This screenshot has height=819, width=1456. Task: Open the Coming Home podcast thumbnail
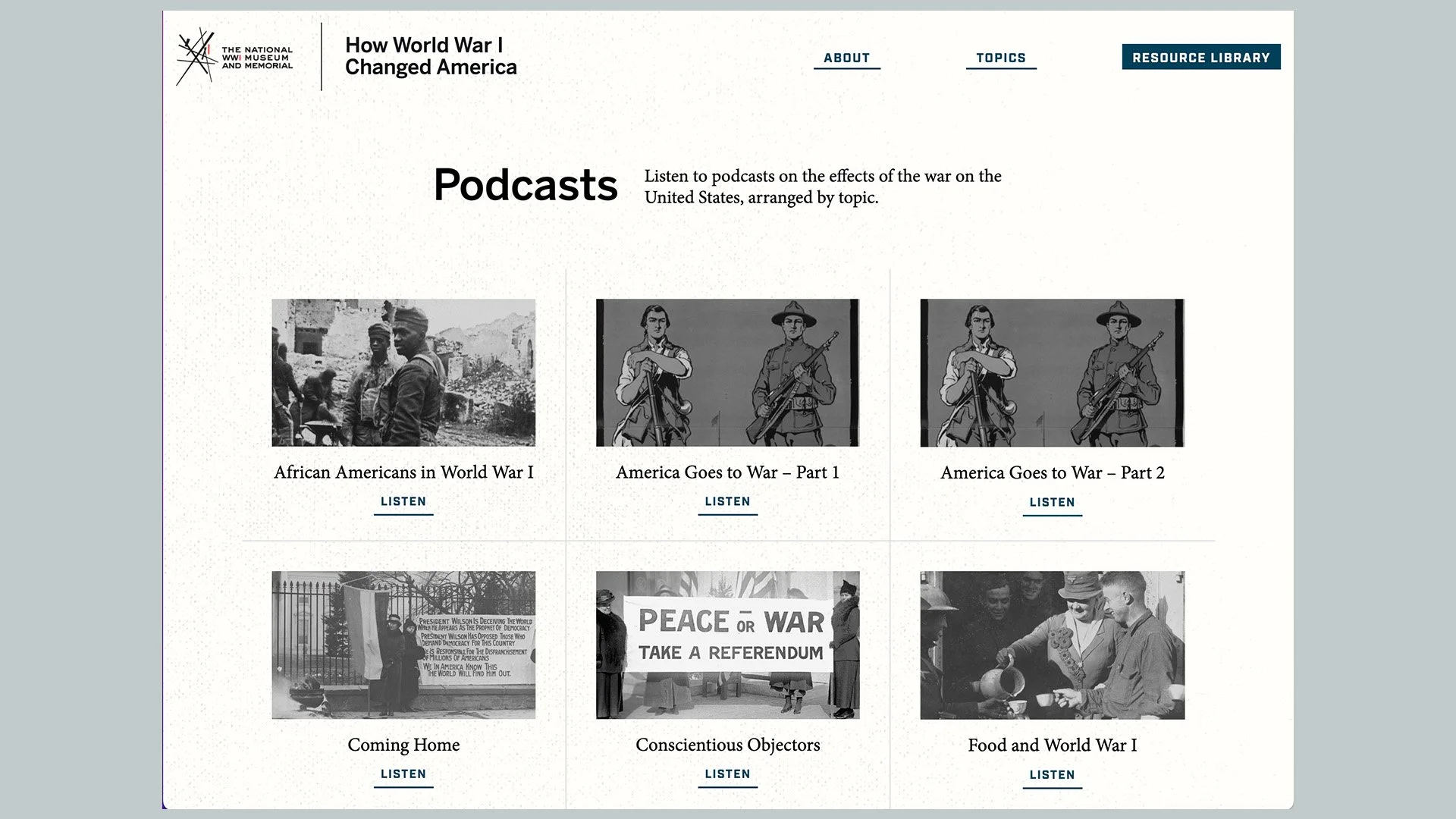pyautogui.click(x=403, y=645)
